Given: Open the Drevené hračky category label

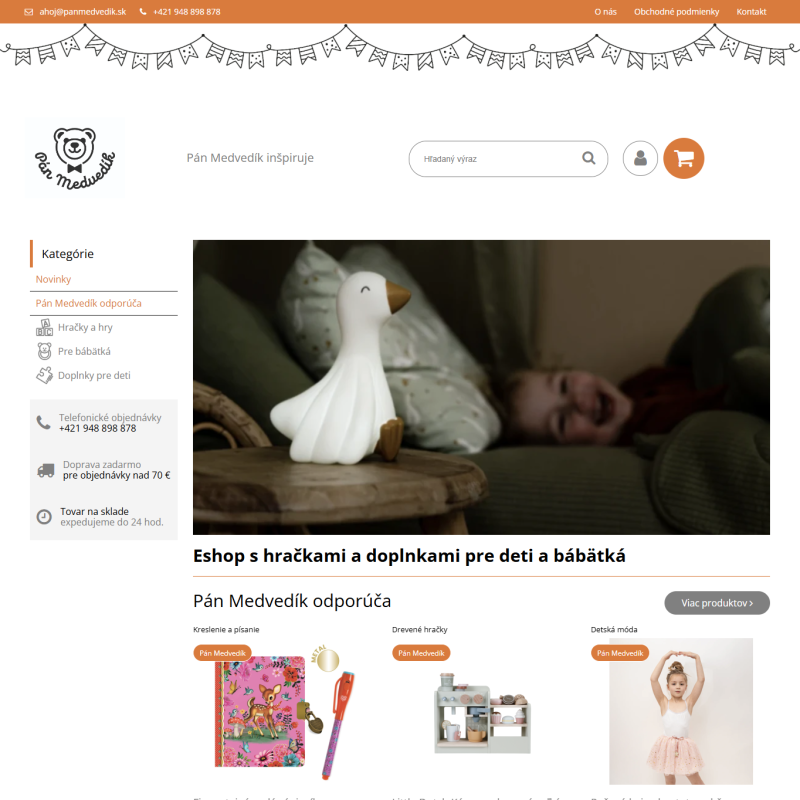Looking at the screenshot, I should [419, 630].
